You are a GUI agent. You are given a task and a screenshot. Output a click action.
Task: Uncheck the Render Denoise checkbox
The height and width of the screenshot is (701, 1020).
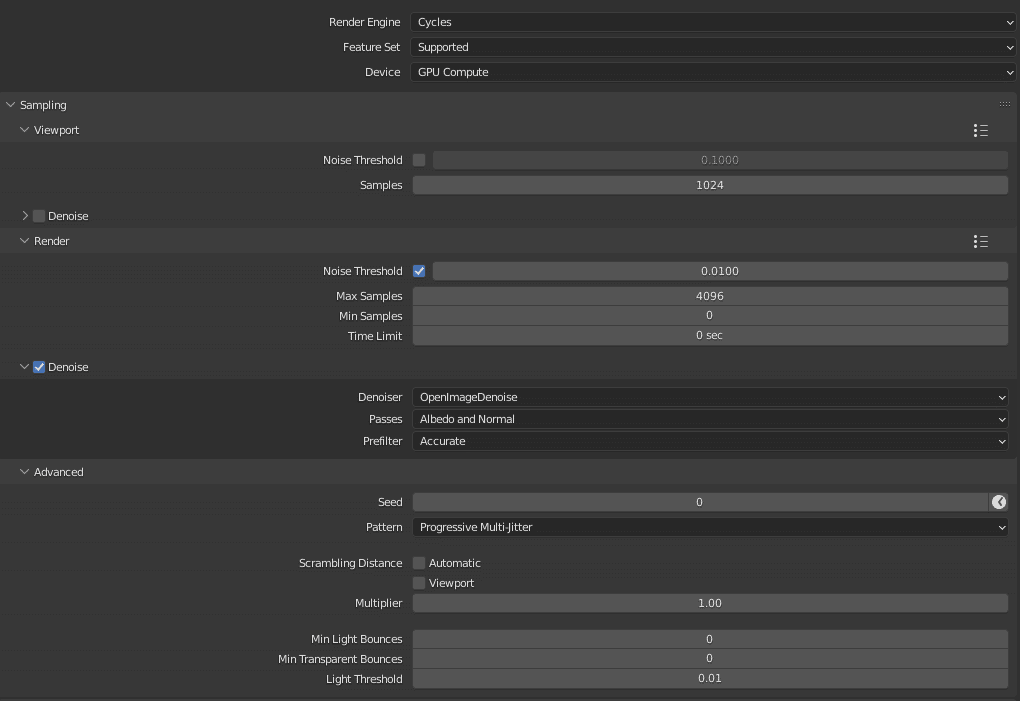[x=39, y=367]
